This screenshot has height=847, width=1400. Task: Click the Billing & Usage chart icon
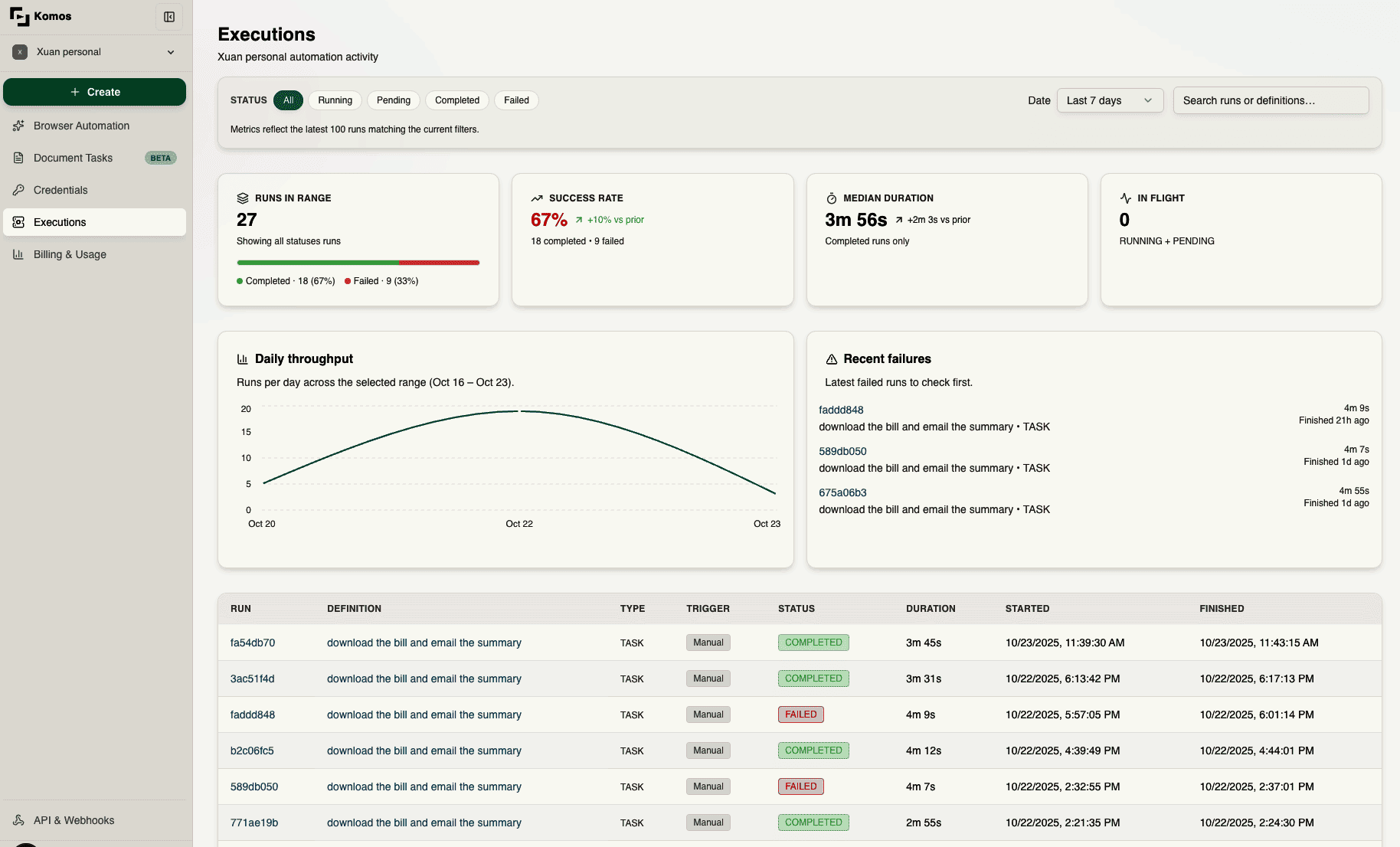point(18,254)
